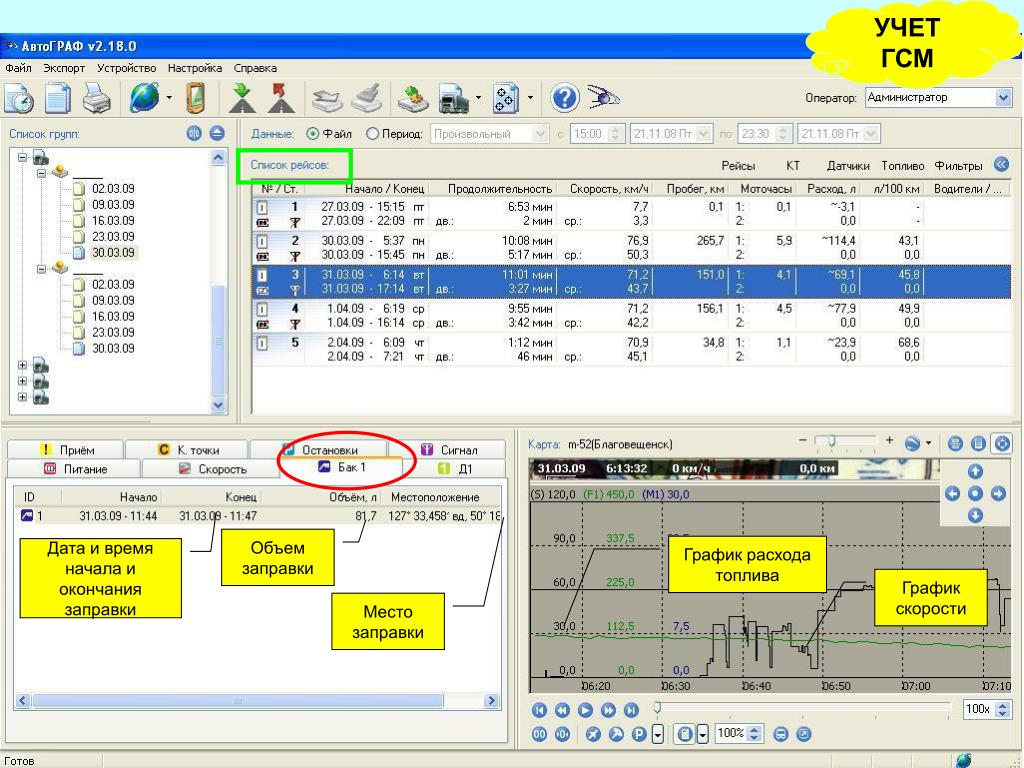Open the Датчики view in trips header
1024x768 pixels.
coord(848,166)
